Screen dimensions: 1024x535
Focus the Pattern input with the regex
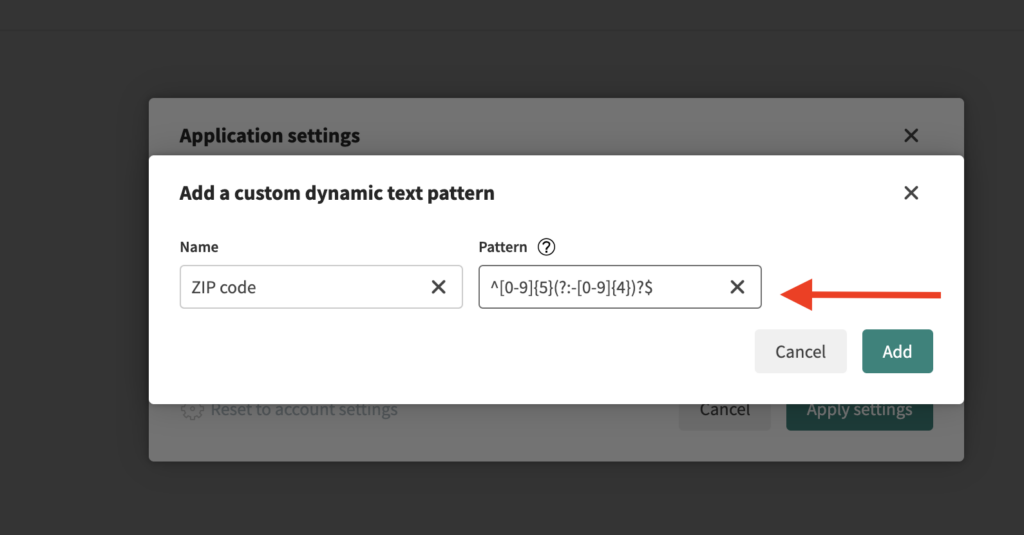click(600, 287)
